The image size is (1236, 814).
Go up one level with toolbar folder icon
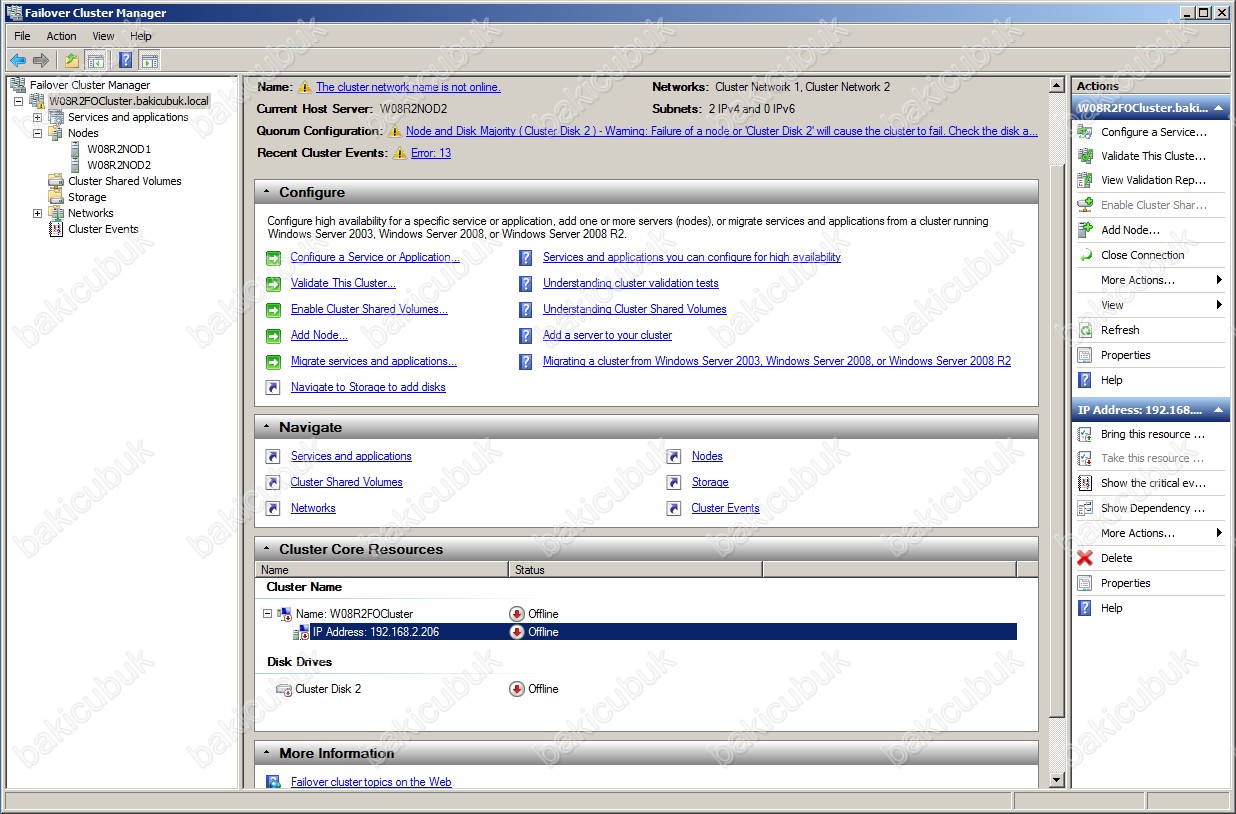coord(72,61)
